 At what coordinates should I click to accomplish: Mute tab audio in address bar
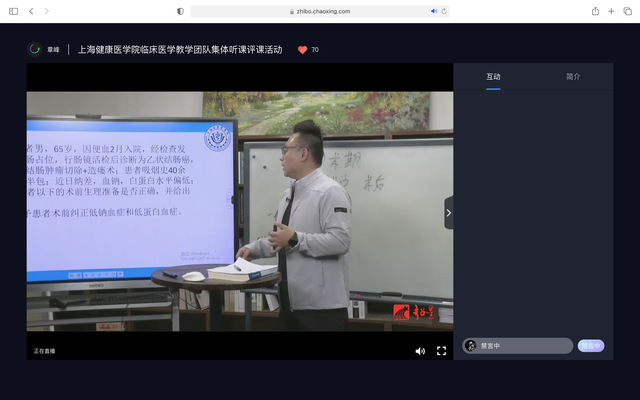point(433,11)
